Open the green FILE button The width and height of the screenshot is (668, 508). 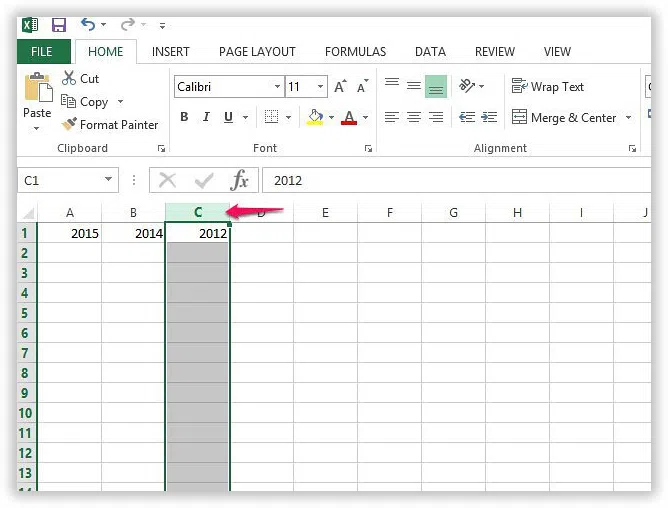pyautogui.click(x=42, y=52)
